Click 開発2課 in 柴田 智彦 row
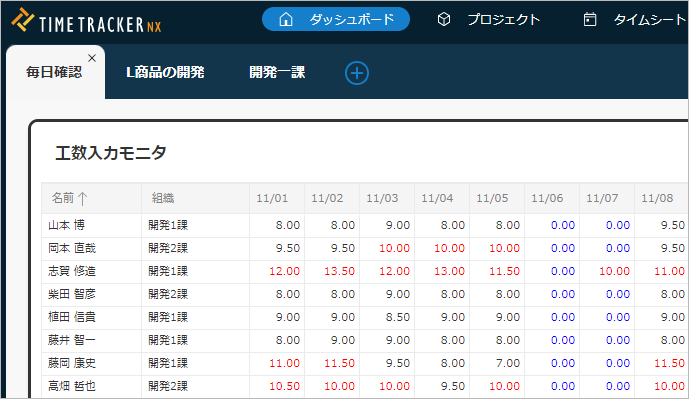 168,294
